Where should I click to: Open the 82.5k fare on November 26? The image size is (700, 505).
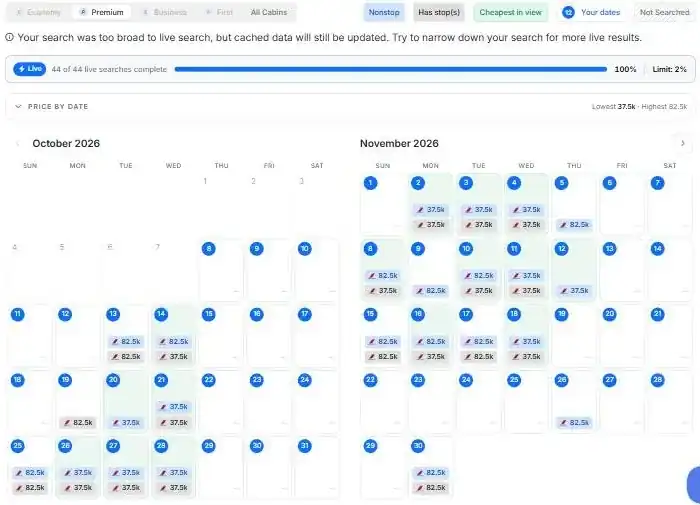[575, 422]
